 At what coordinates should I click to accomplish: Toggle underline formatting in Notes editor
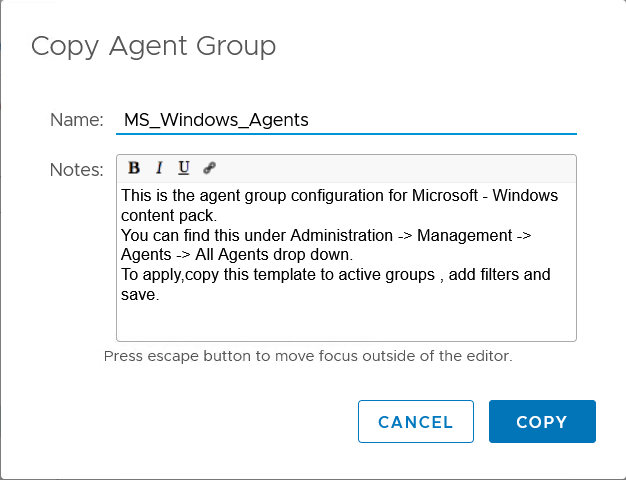(184, 168)
